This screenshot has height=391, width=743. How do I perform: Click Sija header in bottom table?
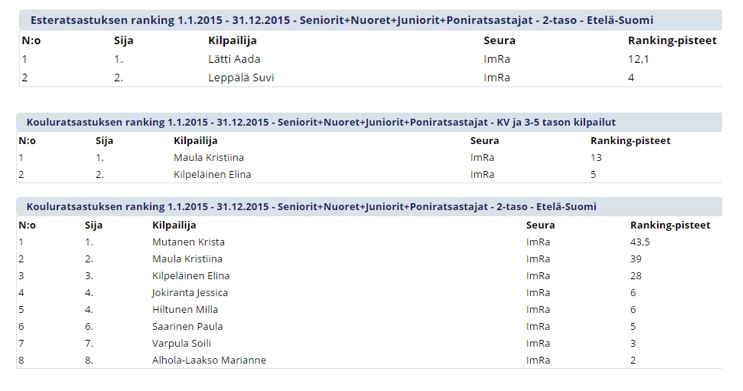point(93,225)
